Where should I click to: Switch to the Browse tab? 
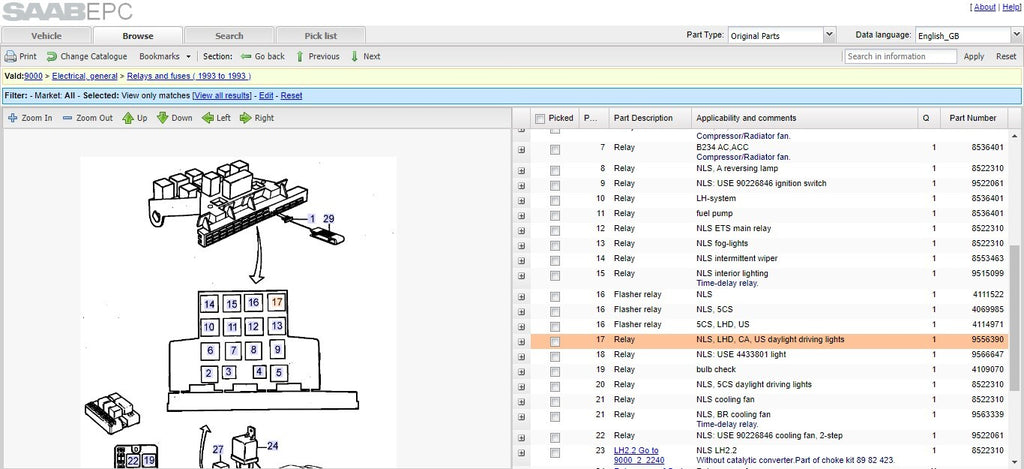click(138, 36)
